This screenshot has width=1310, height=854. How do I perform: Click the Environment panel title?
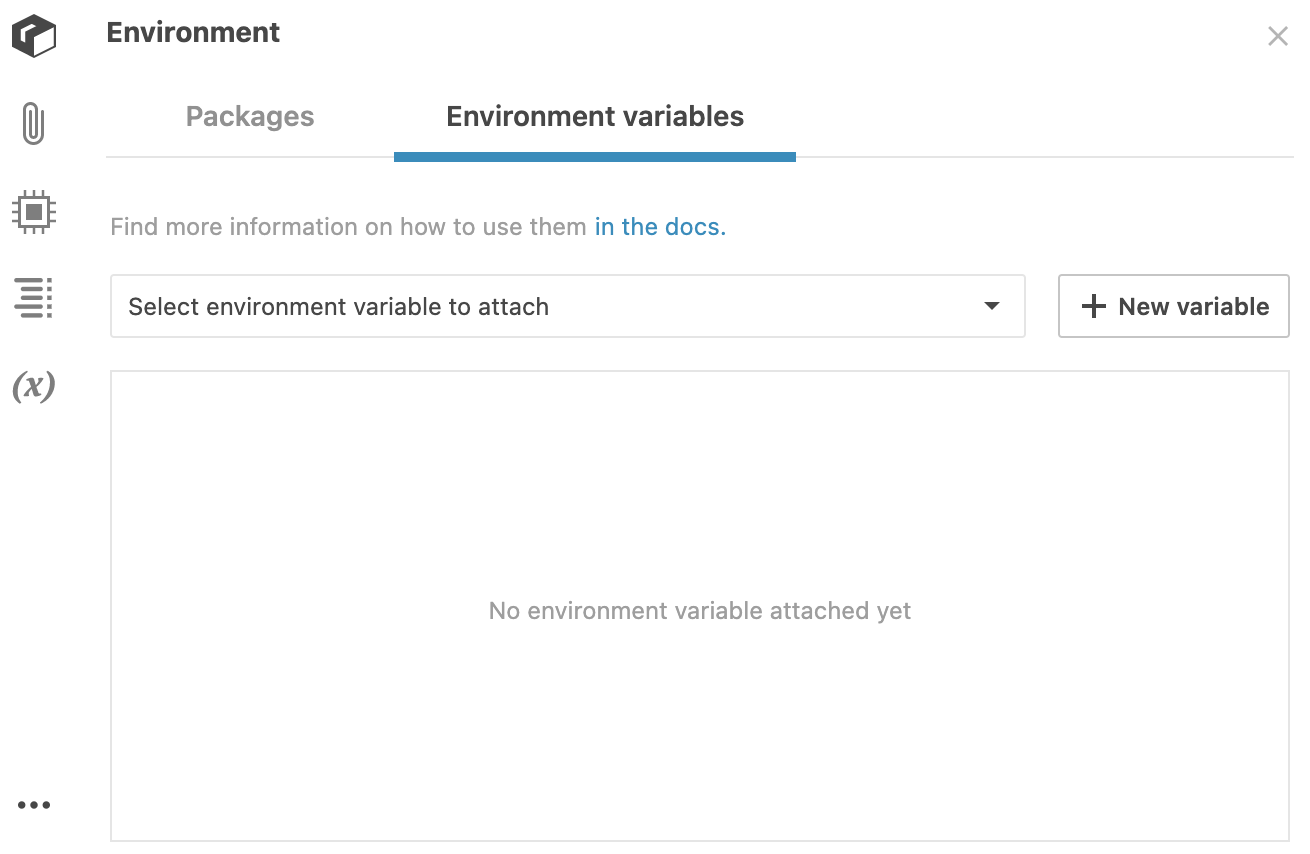coord(193,32)
